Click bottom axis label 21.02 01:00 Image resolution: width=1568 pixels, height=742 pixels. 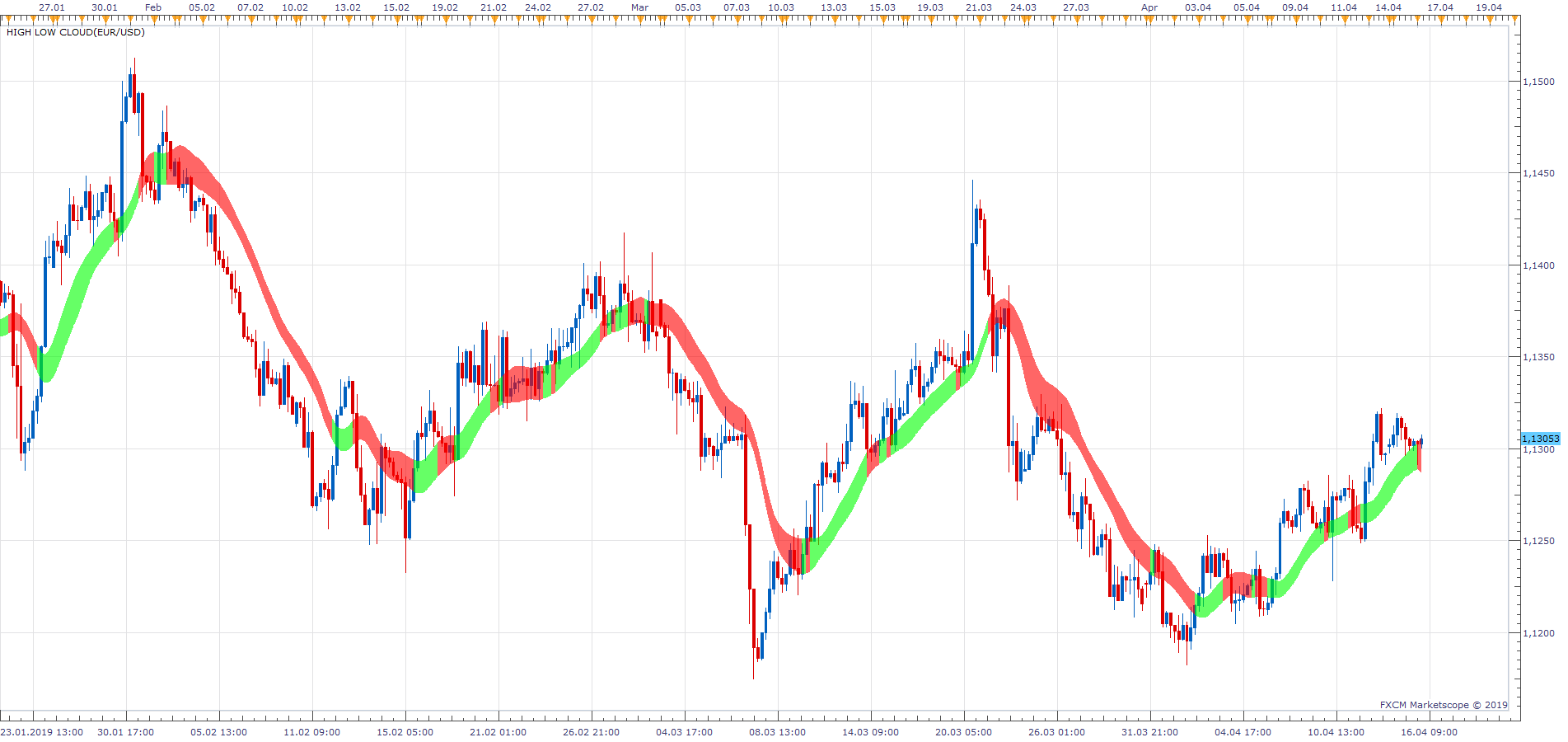pos(498,732)
